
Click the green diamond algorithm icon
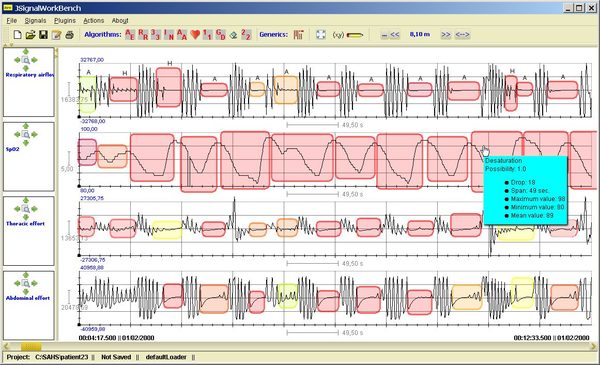(x=233, y=35)
